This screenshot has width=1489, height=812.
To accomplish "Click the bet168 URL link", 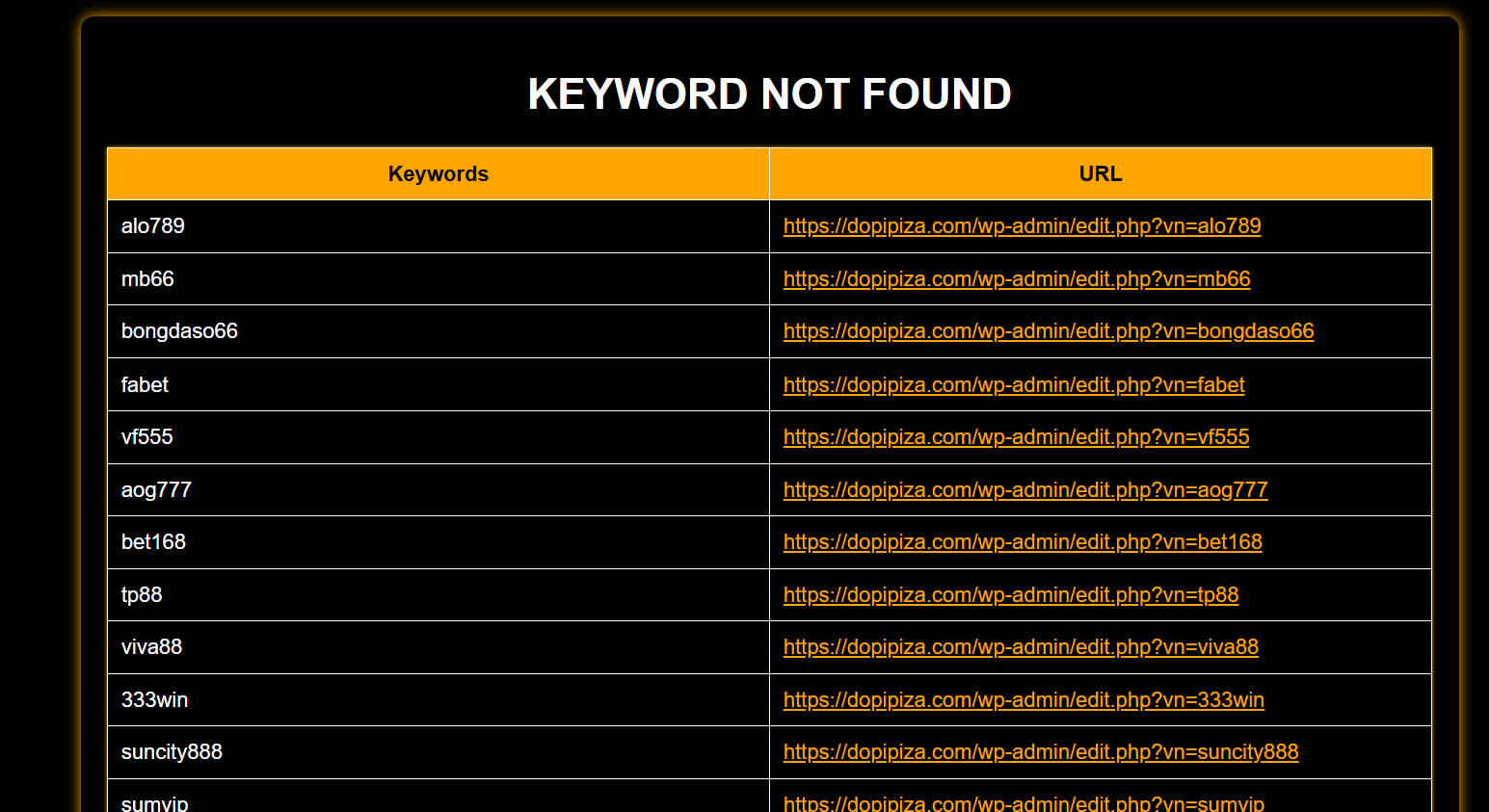I will [1022, 542].
